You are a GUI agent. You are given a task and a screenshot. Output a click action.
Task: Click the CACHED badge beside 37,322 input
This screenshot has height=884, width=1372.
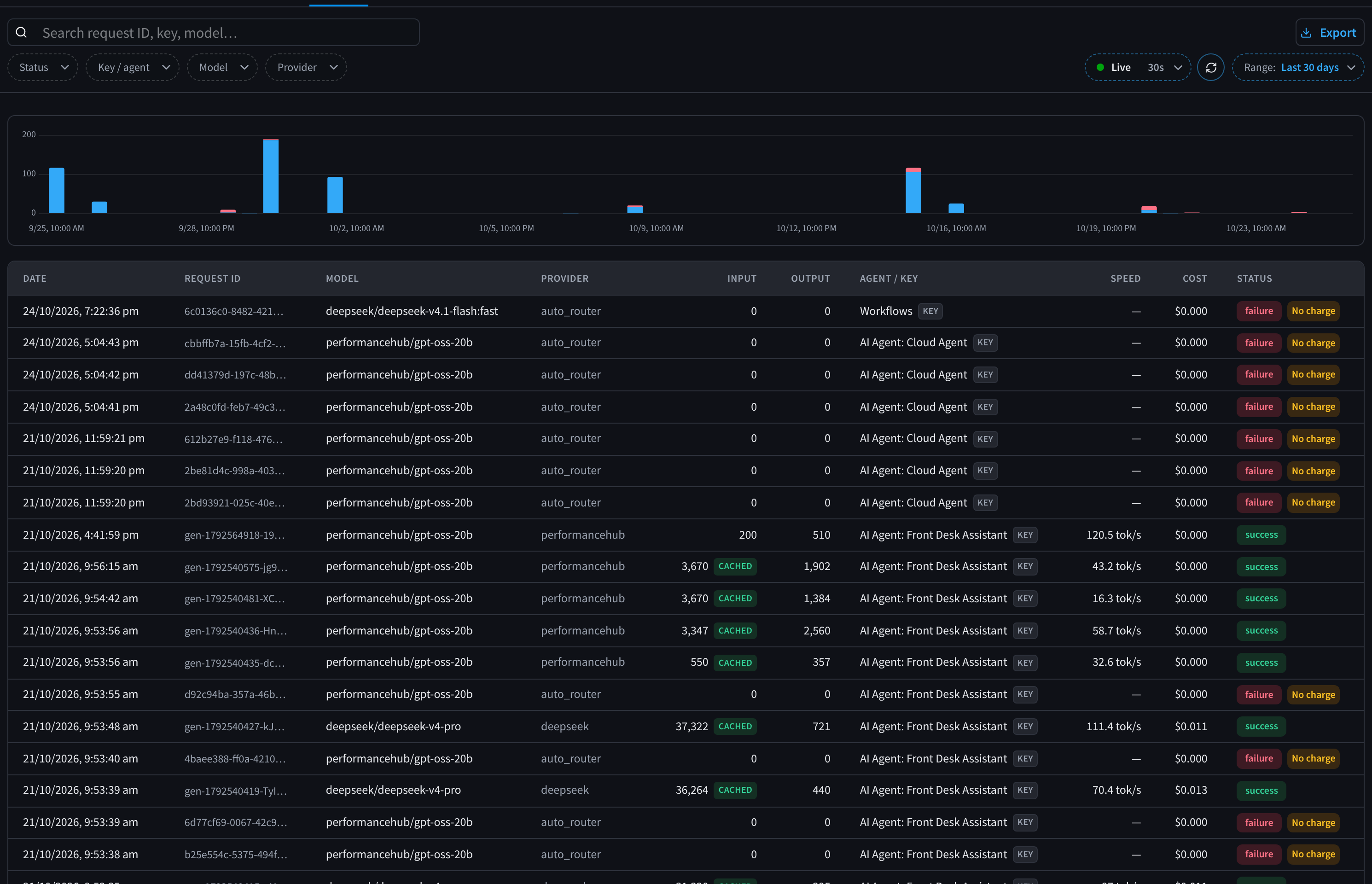(735, 726)
